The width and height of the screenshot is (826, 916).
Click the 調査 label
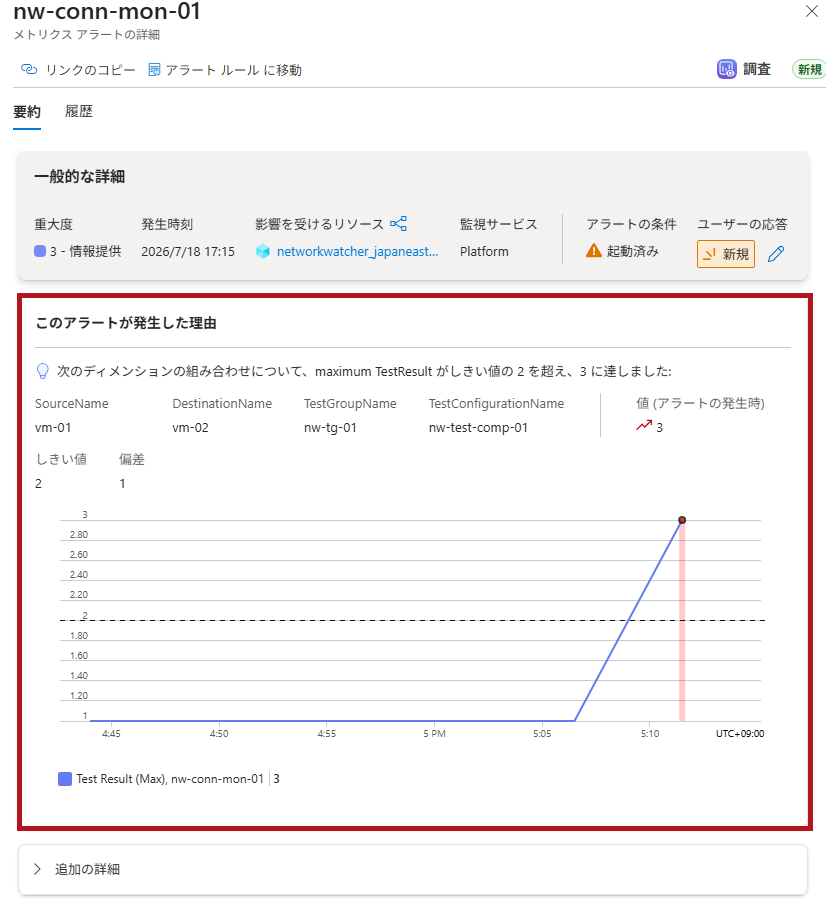(x=757, y=70)
